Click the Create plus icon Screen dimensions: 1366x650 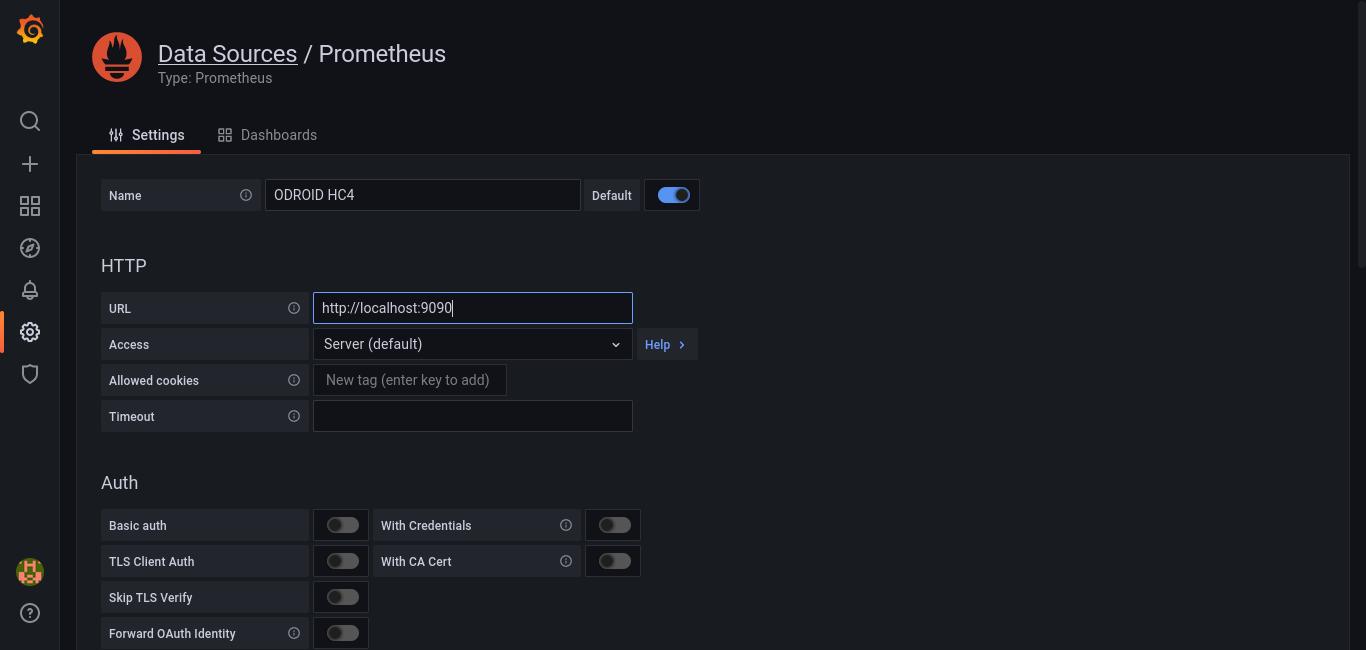click(30, 164)
